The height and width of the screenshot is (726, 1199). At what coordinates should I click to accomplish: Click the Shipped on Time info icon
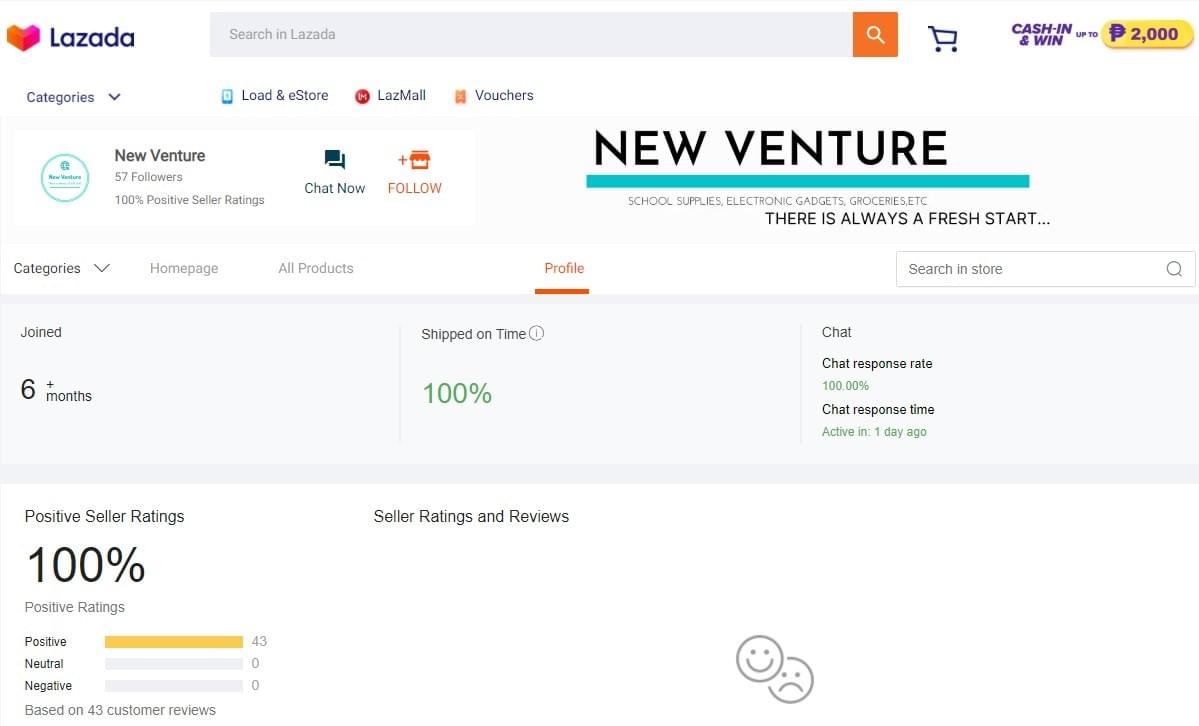point(536,333)
